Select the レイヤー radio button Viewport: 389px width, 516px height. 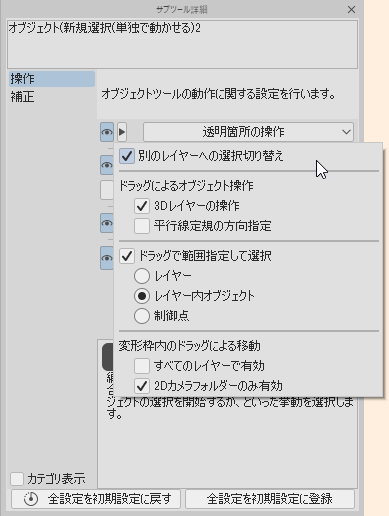(142, 276)
